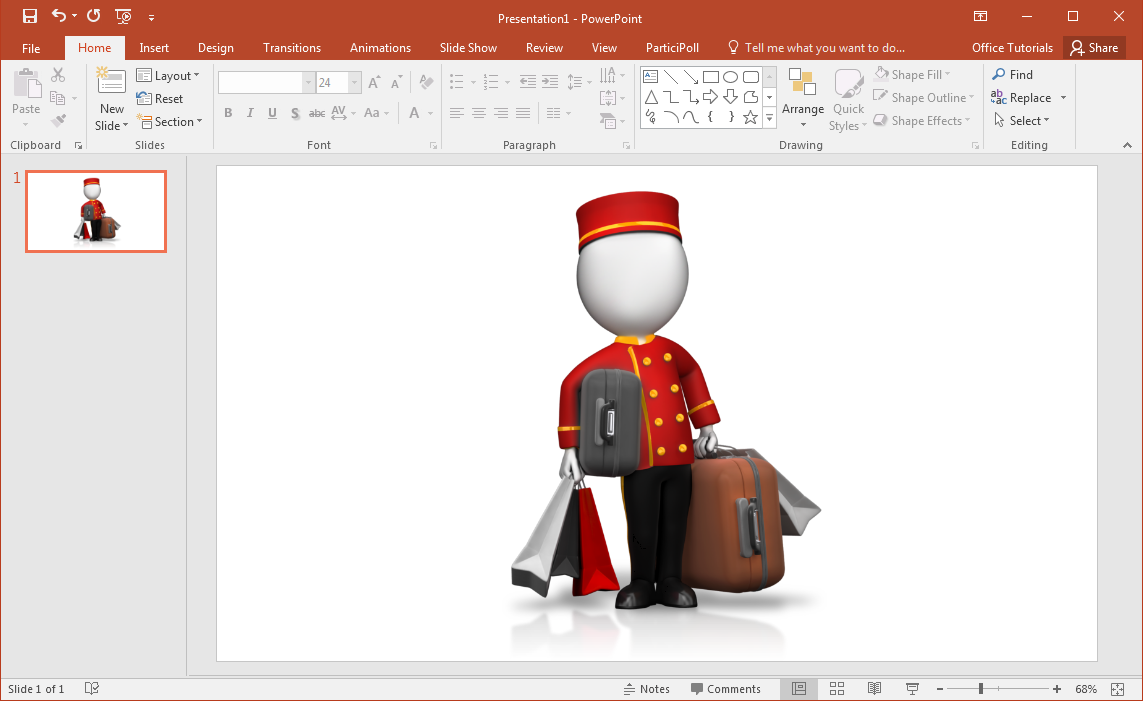Toggle the Comments pane
Viewport: 1143px width, 701px height.
pyautogui.click(x=725, y=689)
